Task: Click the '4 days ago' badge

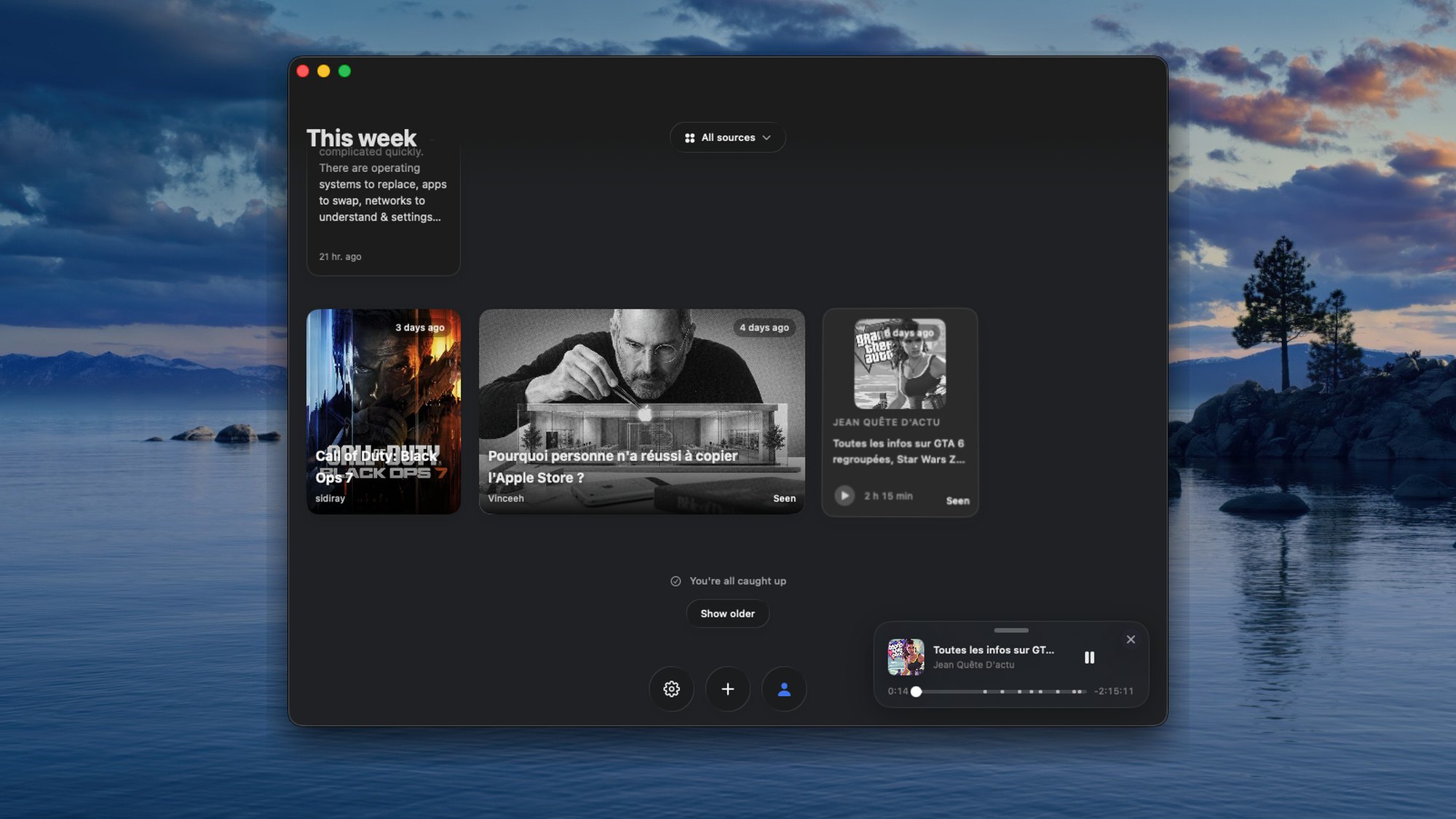Action: [x=764, y=328]
